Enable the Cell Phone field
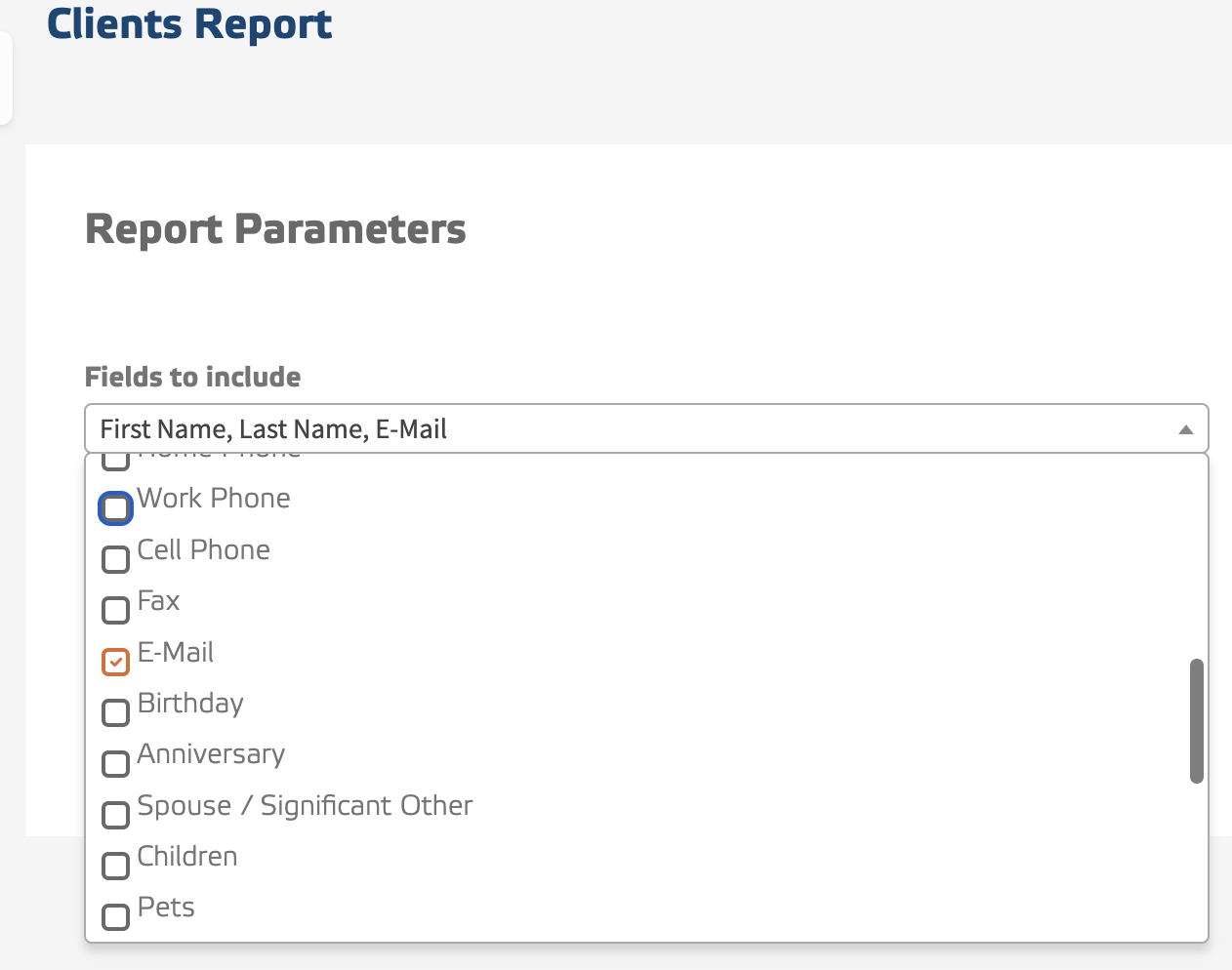The image size is (1232, 970). (x=115, y=559)
